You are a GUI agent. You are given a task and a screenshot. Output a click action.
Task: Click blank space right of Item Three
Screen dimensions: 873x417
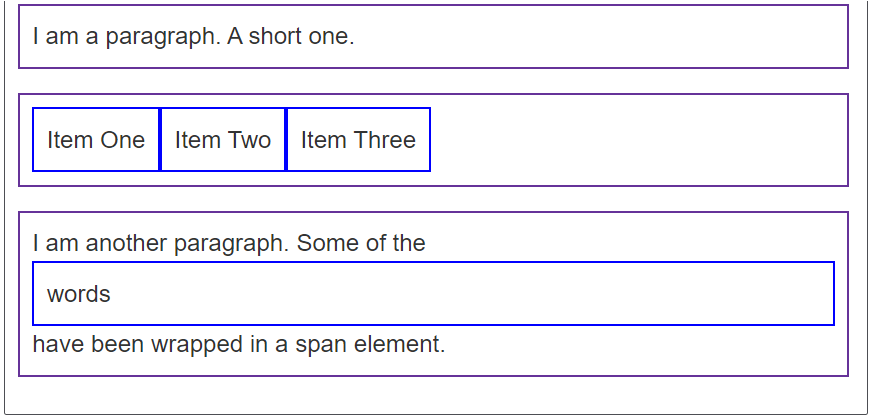point(635,139)
